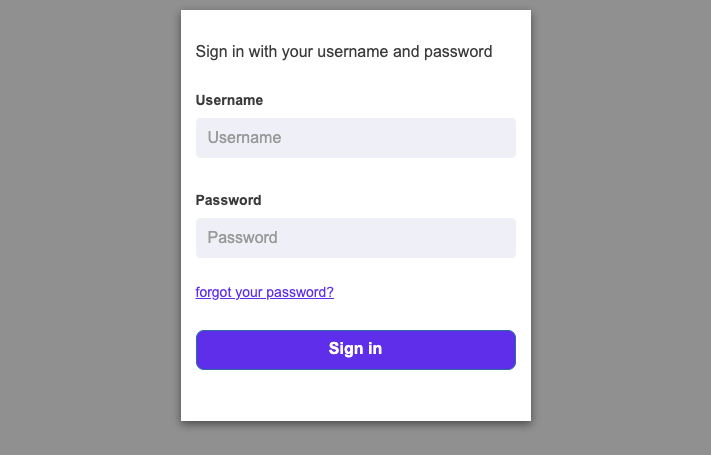Click the bold Password label
711x455 pixels.
coord(228,200)
